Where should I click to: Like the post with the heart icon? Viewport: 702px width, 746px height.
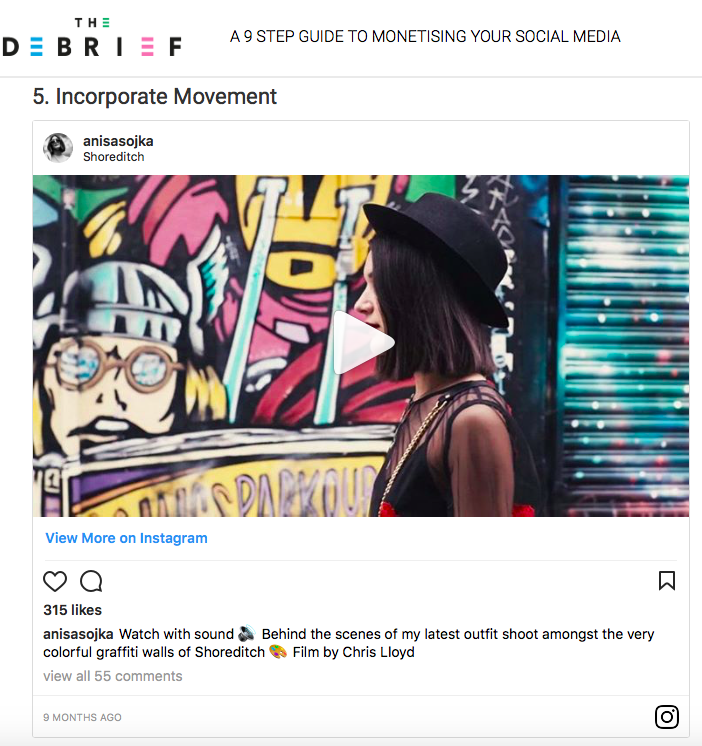pyautogui.click(x=55, y=581)
